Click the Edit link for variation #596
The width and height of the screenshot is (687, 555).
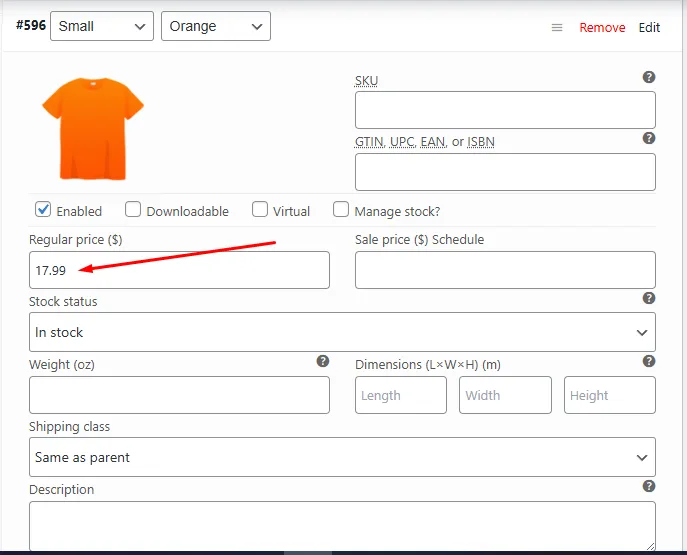tap(649, 28)
